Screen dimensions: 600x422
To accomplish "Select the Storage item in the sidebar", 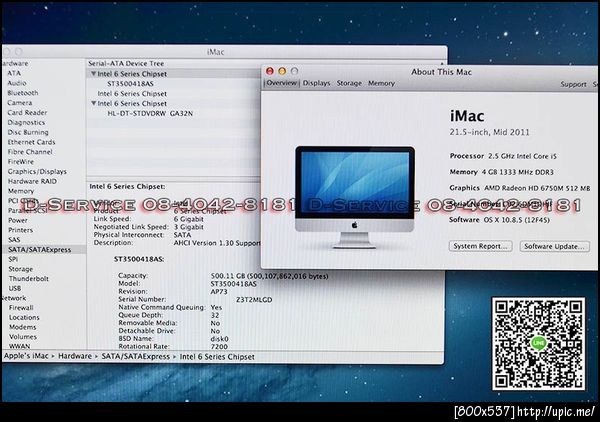I will click(21, 269).
